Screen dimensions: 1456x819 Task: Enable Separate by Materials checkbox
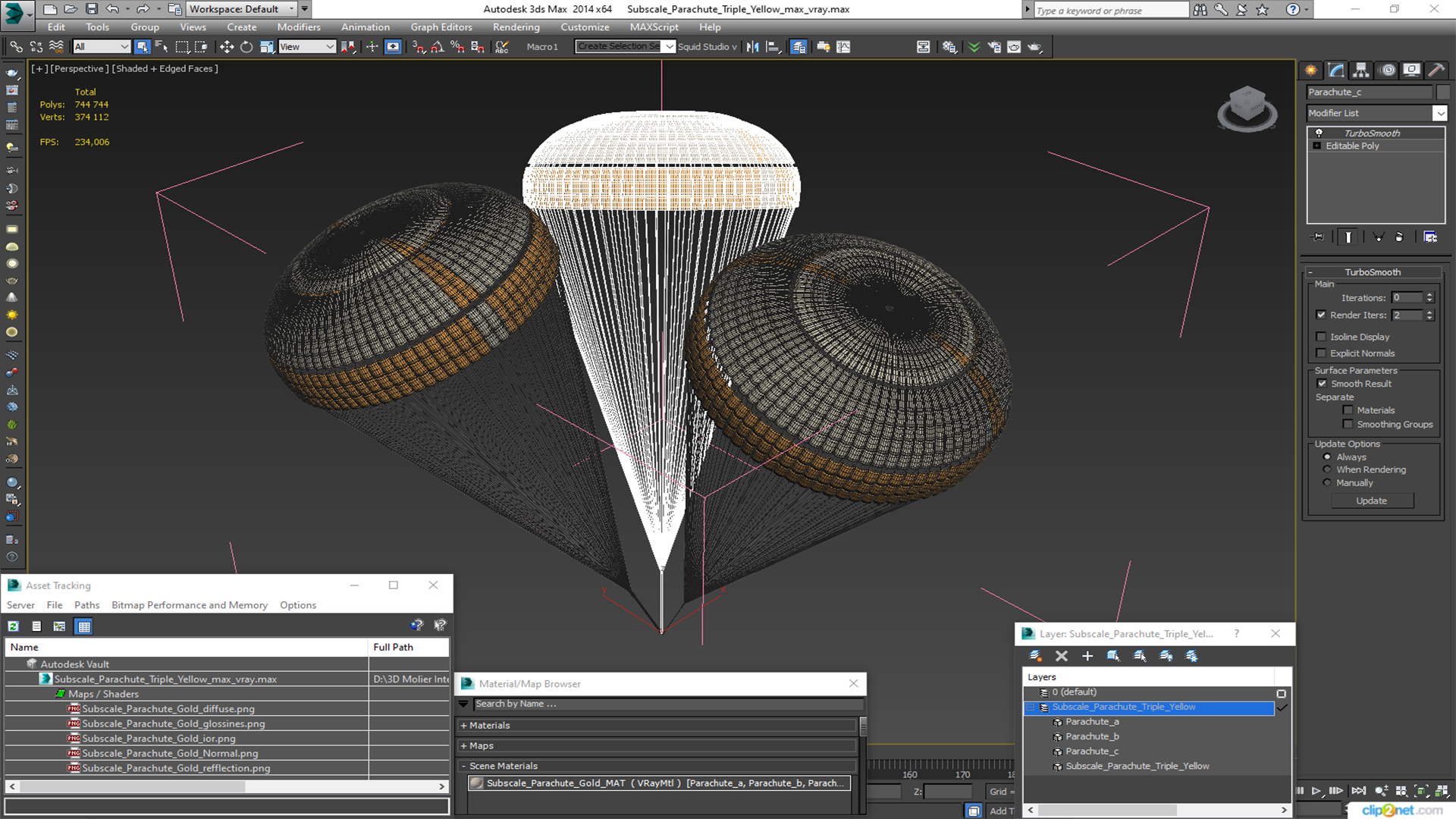[x=1348, y=410]
